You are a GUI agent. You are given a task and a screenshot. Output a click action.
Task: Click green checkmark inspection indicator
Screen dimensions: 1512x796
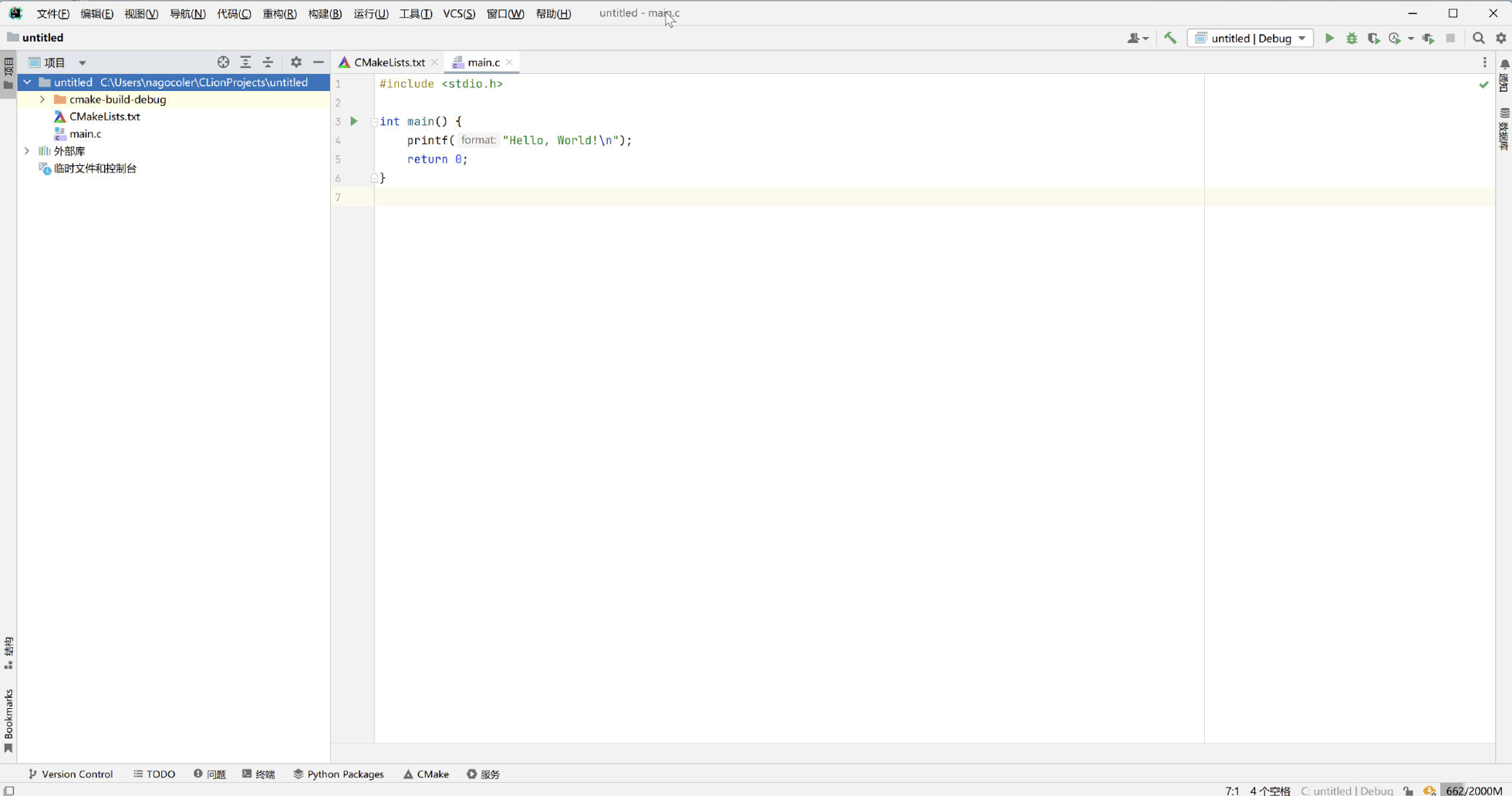pyautogui.click(x=1483, y=84)
